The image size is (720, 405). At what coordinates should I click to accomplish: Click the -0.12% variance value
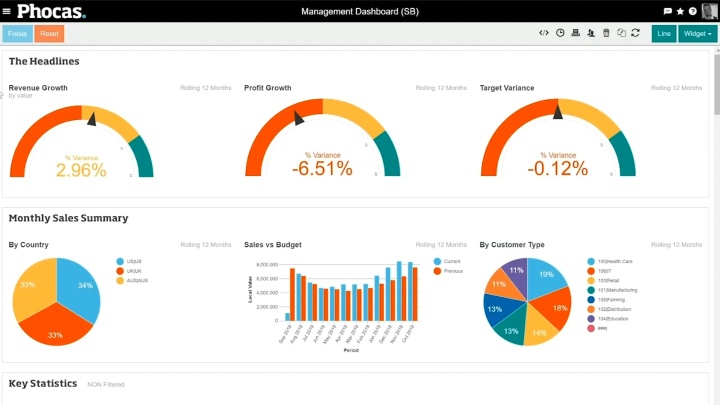point(558,169)
